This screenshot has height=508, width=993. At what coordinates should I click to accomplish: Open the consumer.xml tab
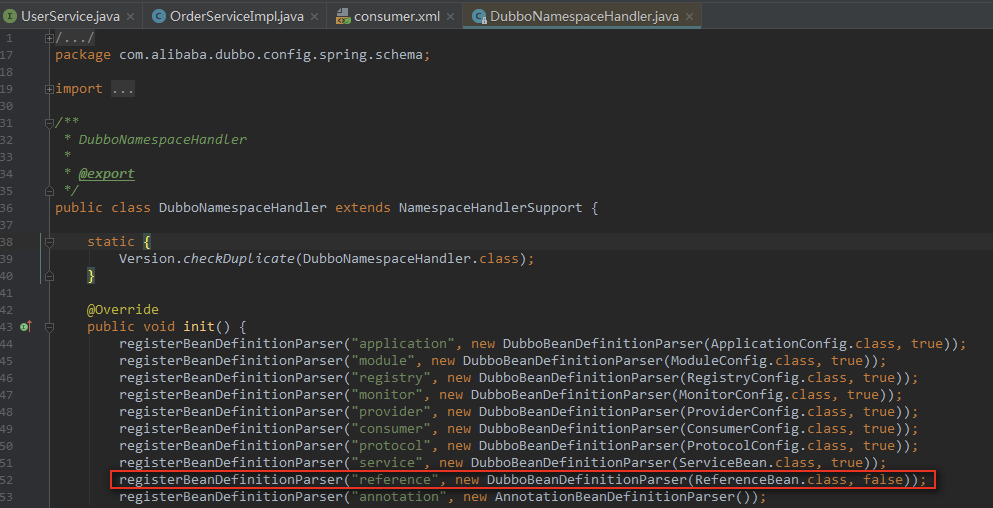coord(395,16)
